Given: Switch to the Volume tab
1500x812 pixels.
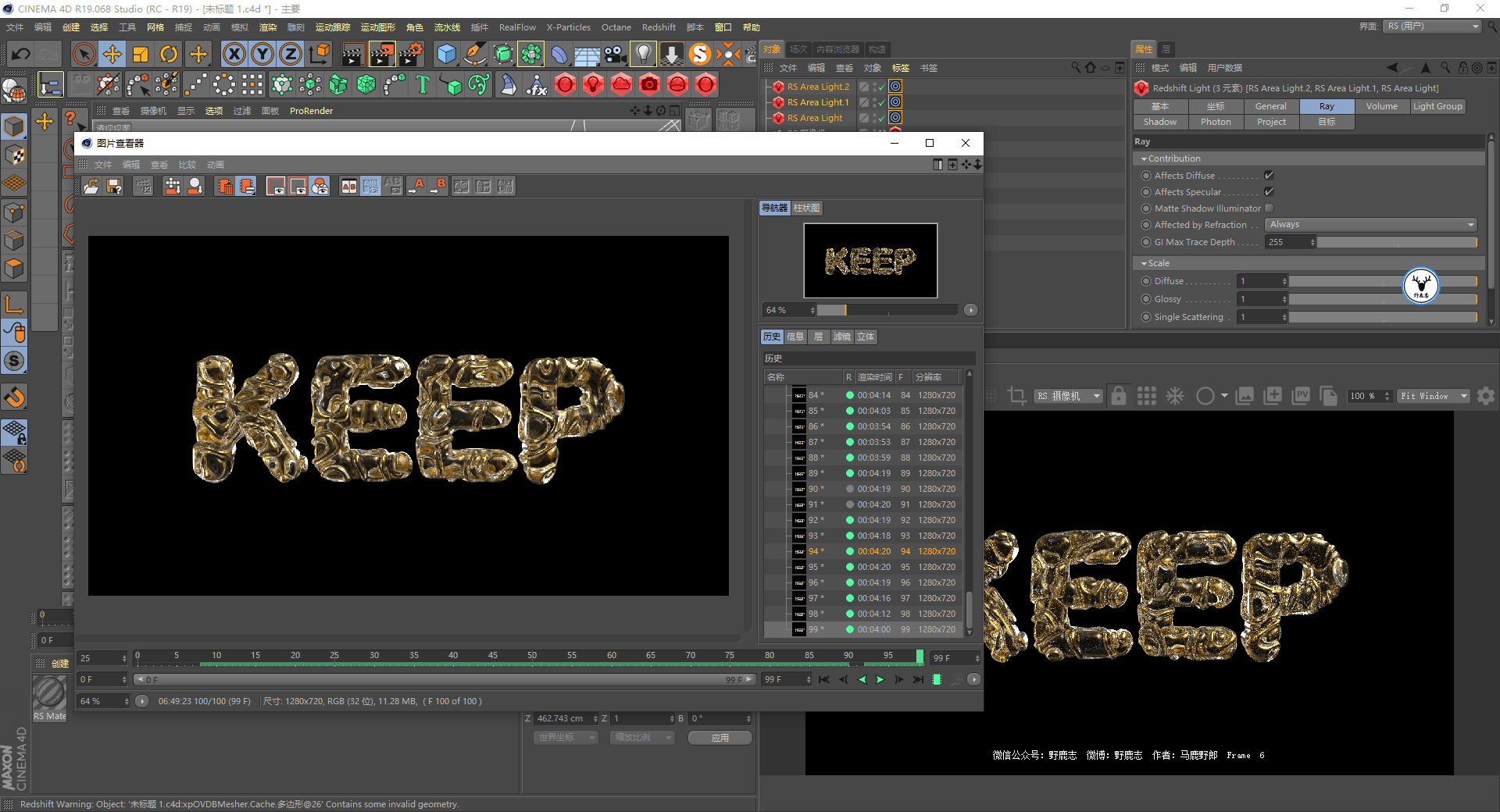Looking at the screenshot, I should (1381, 106).
